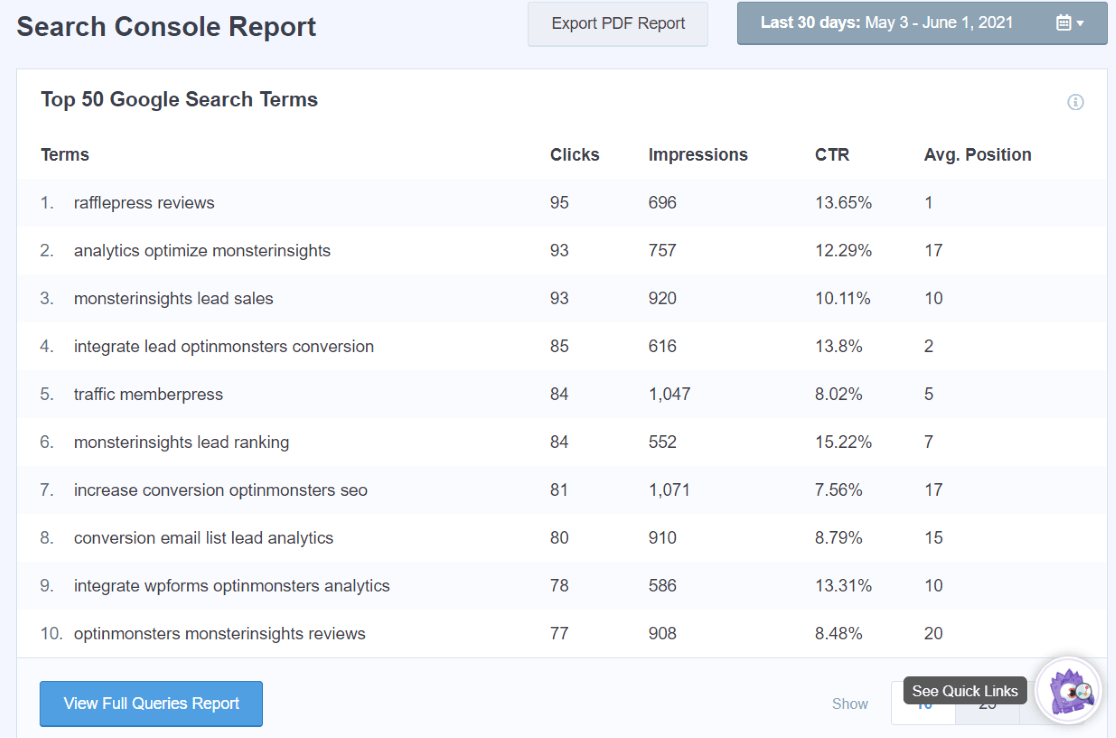Click the integrate wpforms optinmonsters analytics term
Image resolution: width=1116 pixels, height=738 pixels.
click(x=231, y=585)
